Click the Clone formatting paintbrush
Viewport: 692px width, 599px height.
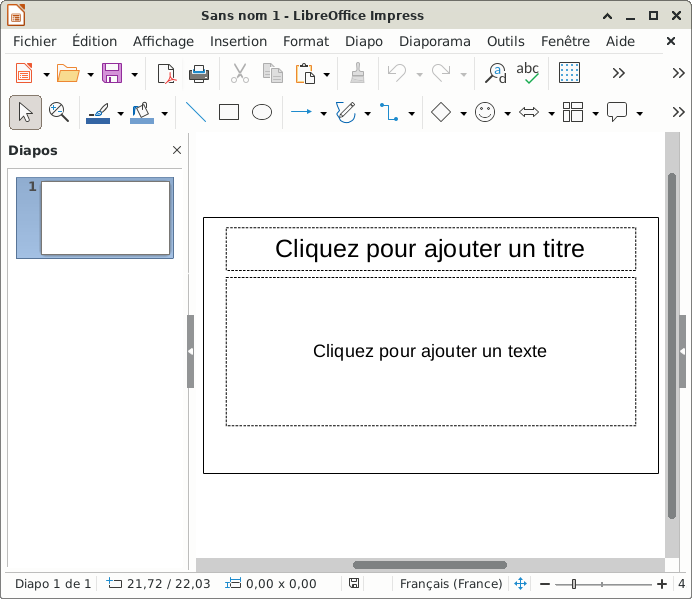pyautogui.click(x=357, y=73)
